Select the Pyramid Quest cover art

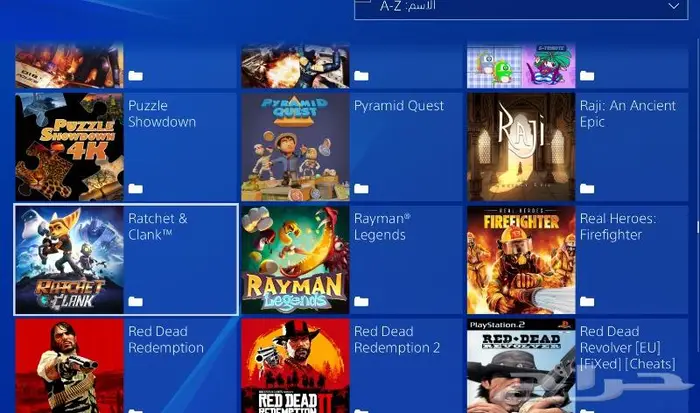pyautogui.click(x=295, y=147)
